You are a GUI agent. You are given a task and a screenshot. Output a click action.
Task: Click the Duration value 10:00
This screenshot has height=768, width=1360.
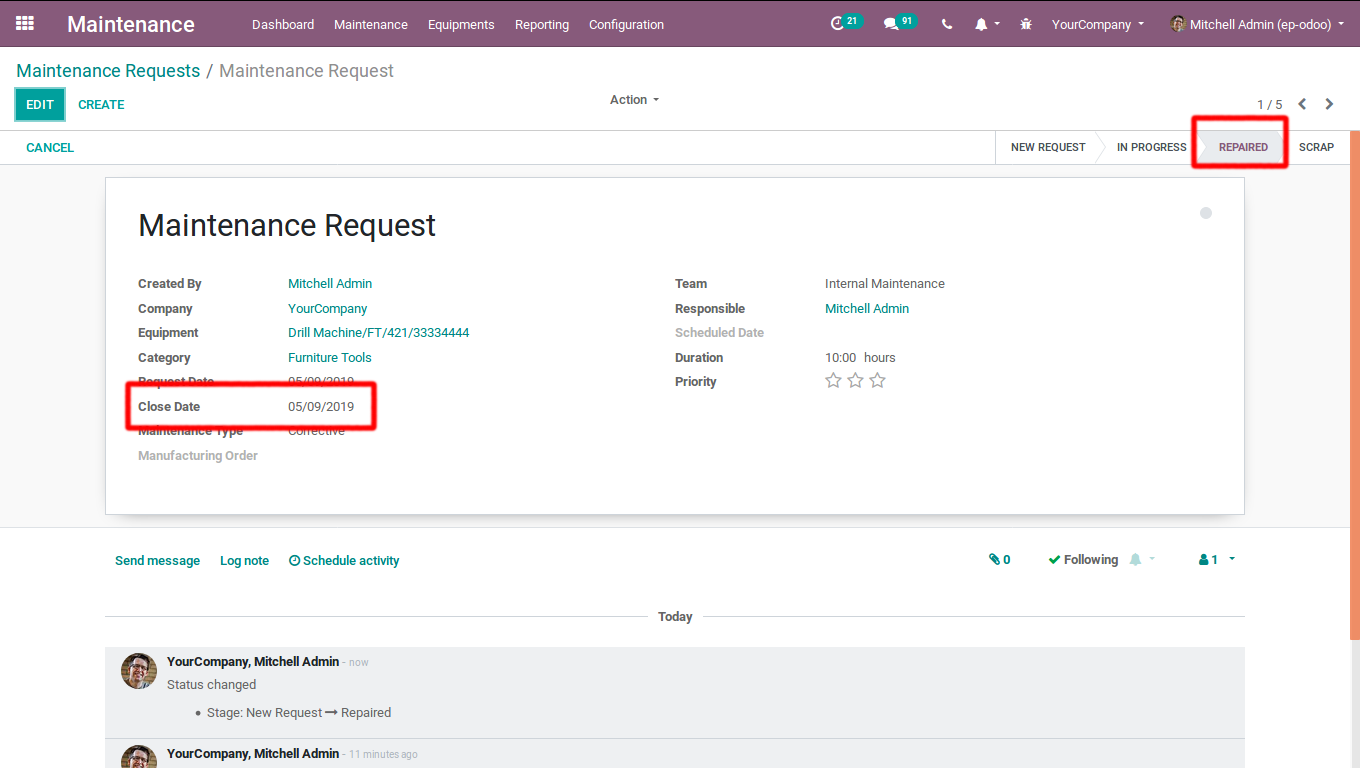click(x=841, y=358)
